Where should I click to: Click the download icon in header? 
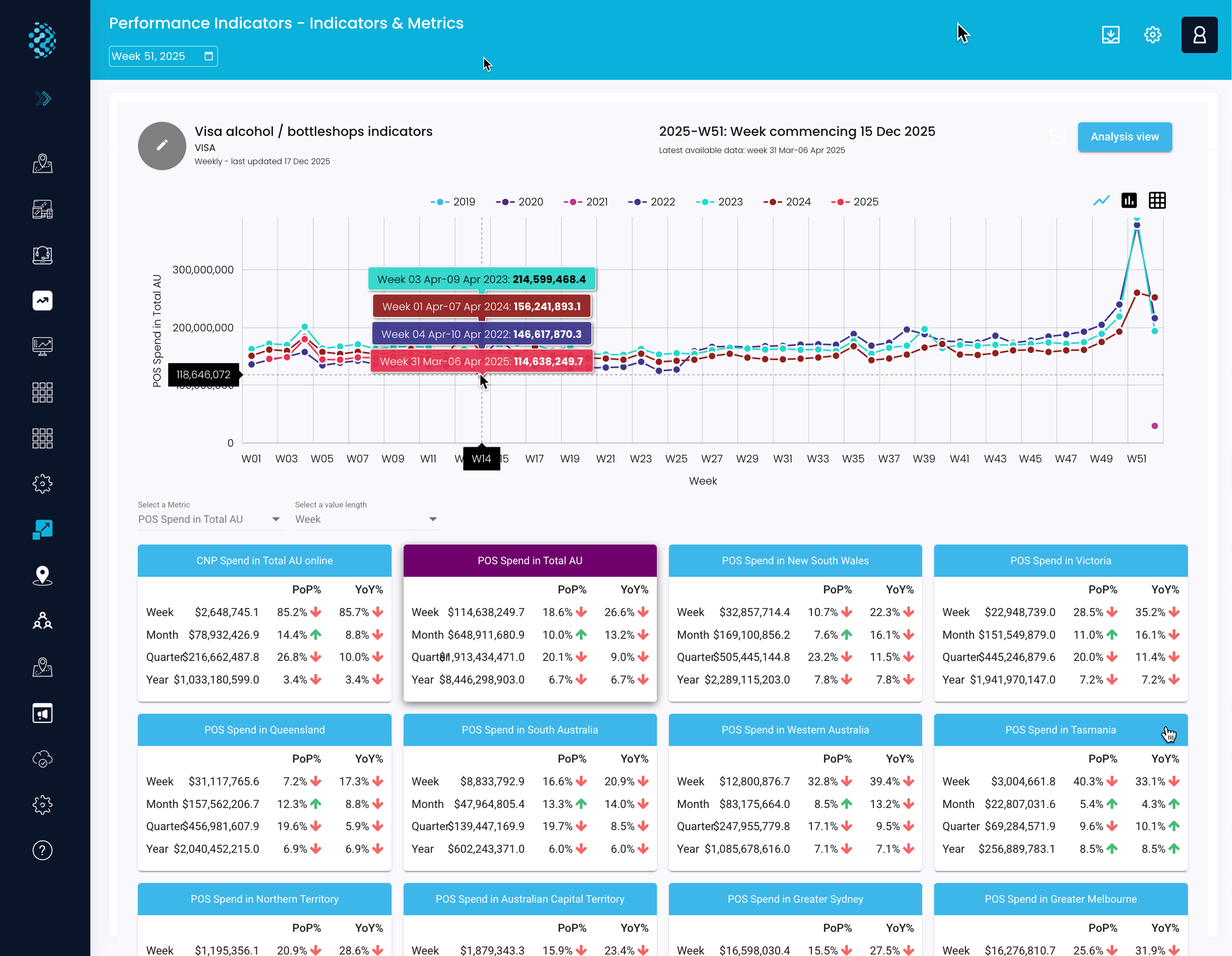(1110, 35)
